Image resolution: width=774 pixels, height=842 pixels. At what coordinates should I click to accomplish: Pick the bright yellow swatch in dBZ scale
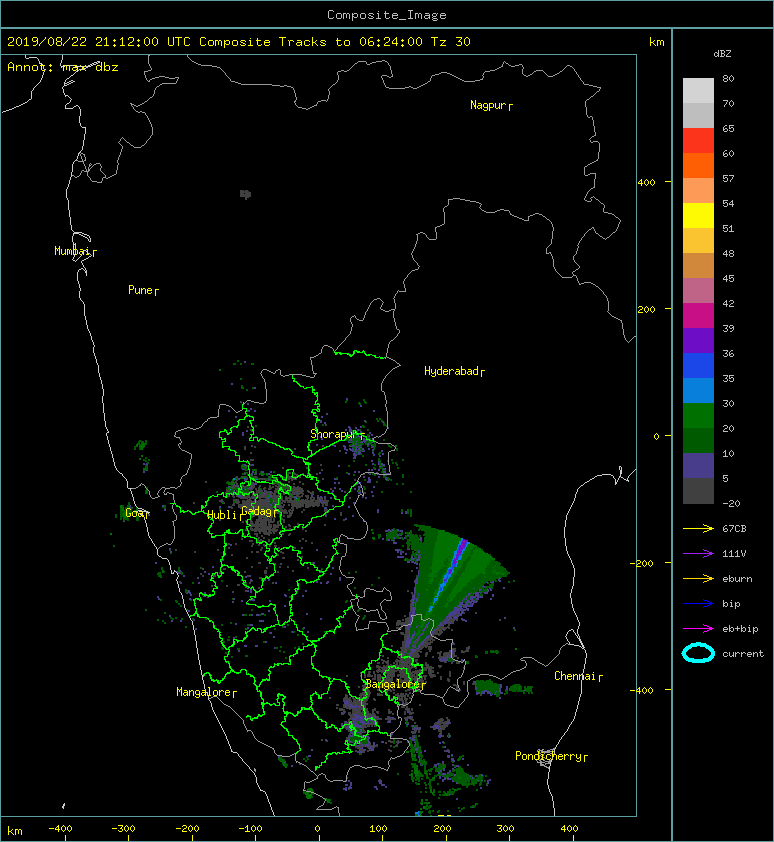[698, 215]
